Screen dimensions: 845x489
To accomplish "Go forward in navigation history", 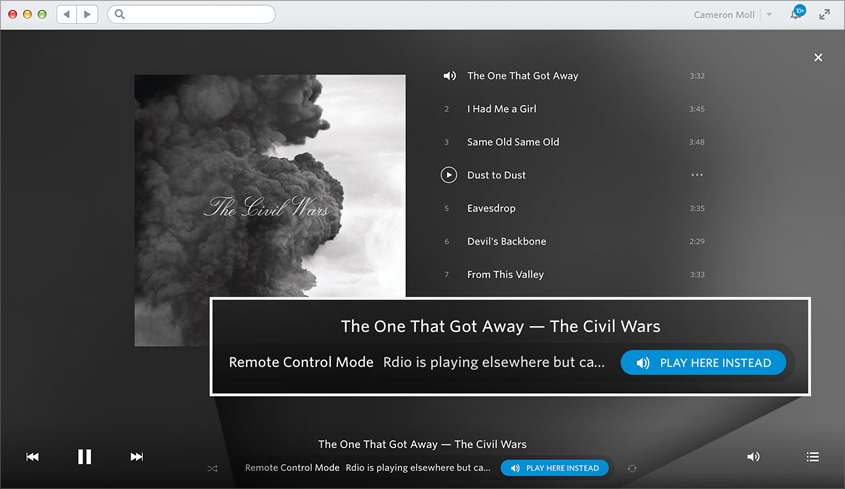I will (87, 14).
